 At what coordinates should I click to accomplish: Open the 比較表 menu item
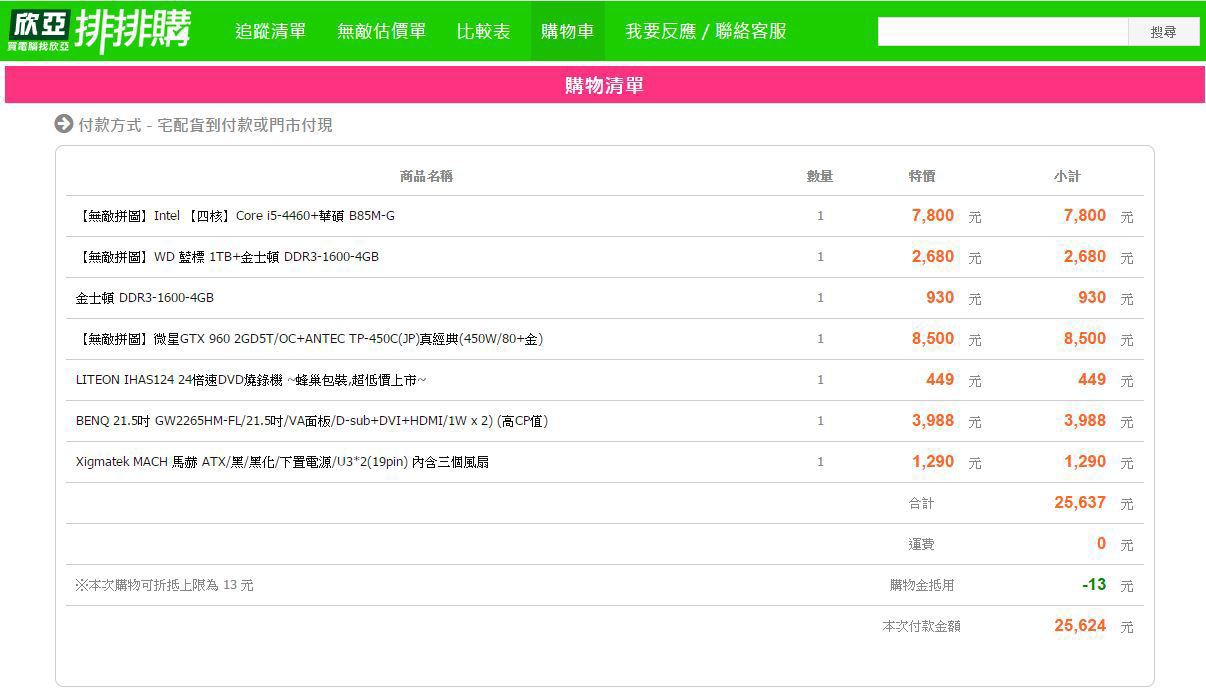pyautogui.click(x=484, y=31)
